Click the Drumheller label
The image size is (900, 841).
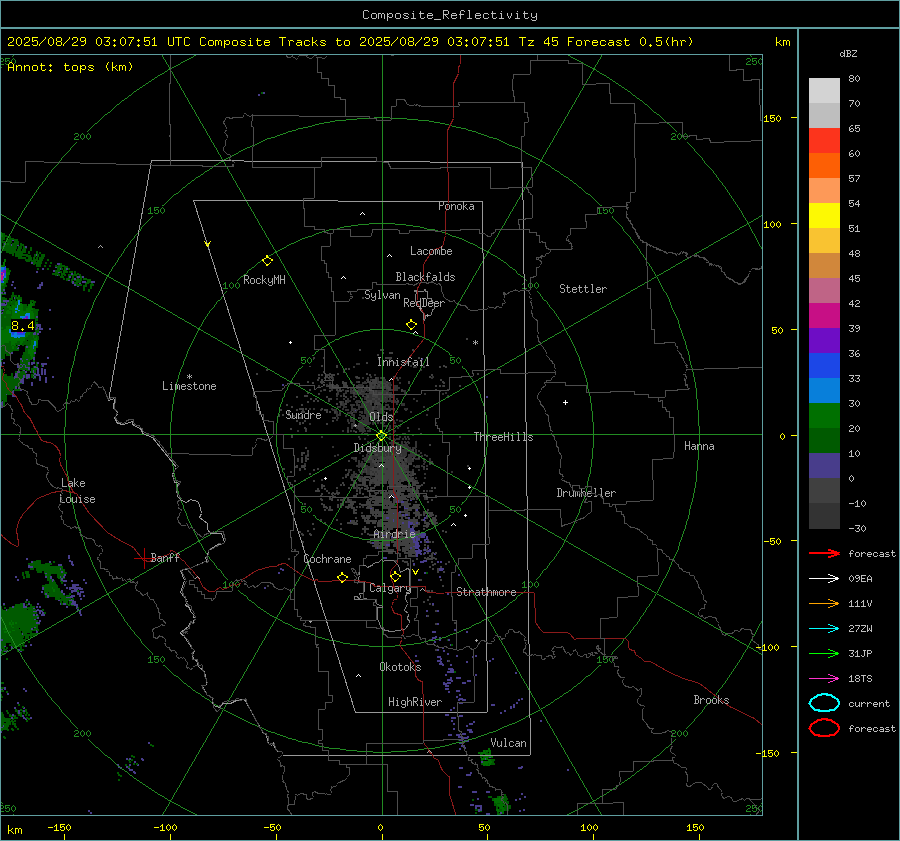pyautogui.click(x=586, y=493)
